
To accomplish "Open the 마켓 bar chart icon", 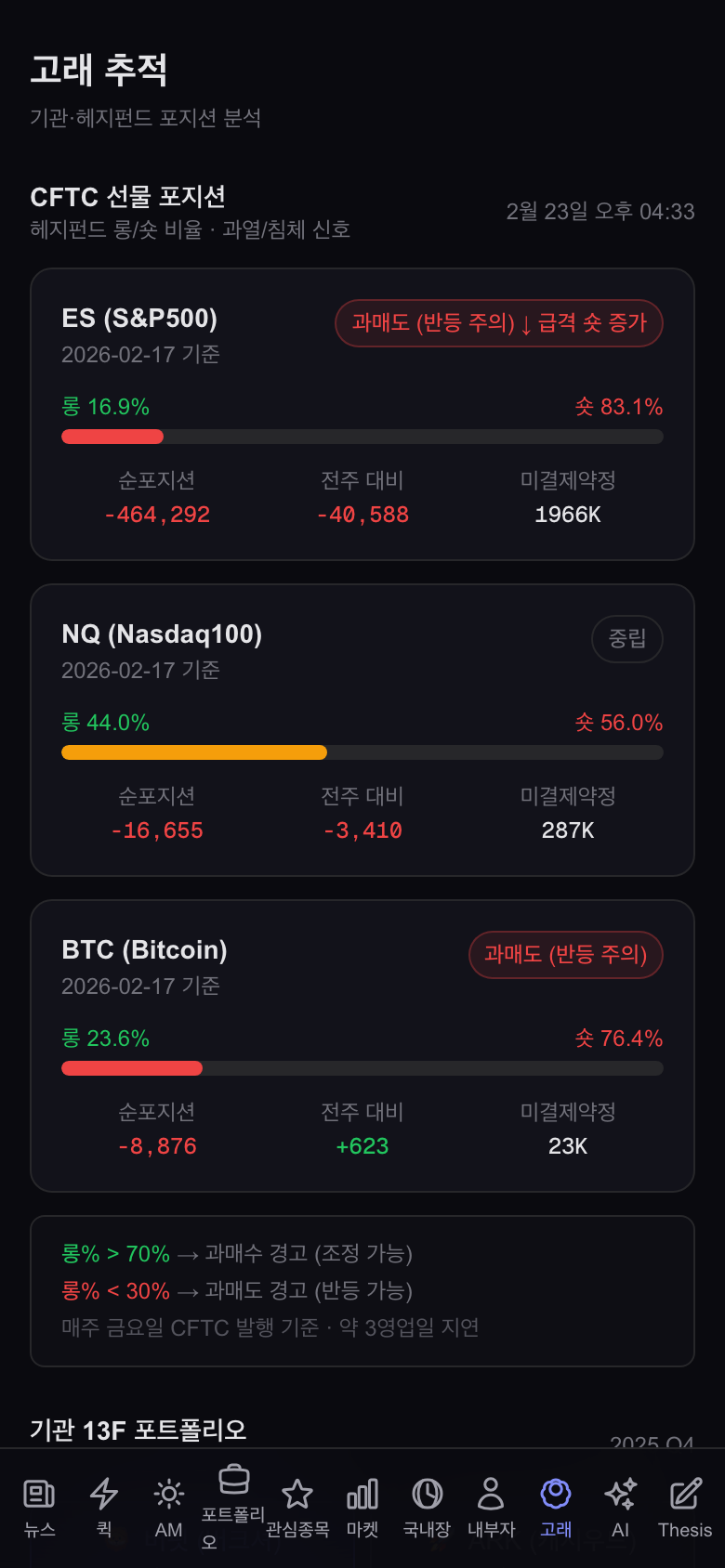I will 362,1495.
